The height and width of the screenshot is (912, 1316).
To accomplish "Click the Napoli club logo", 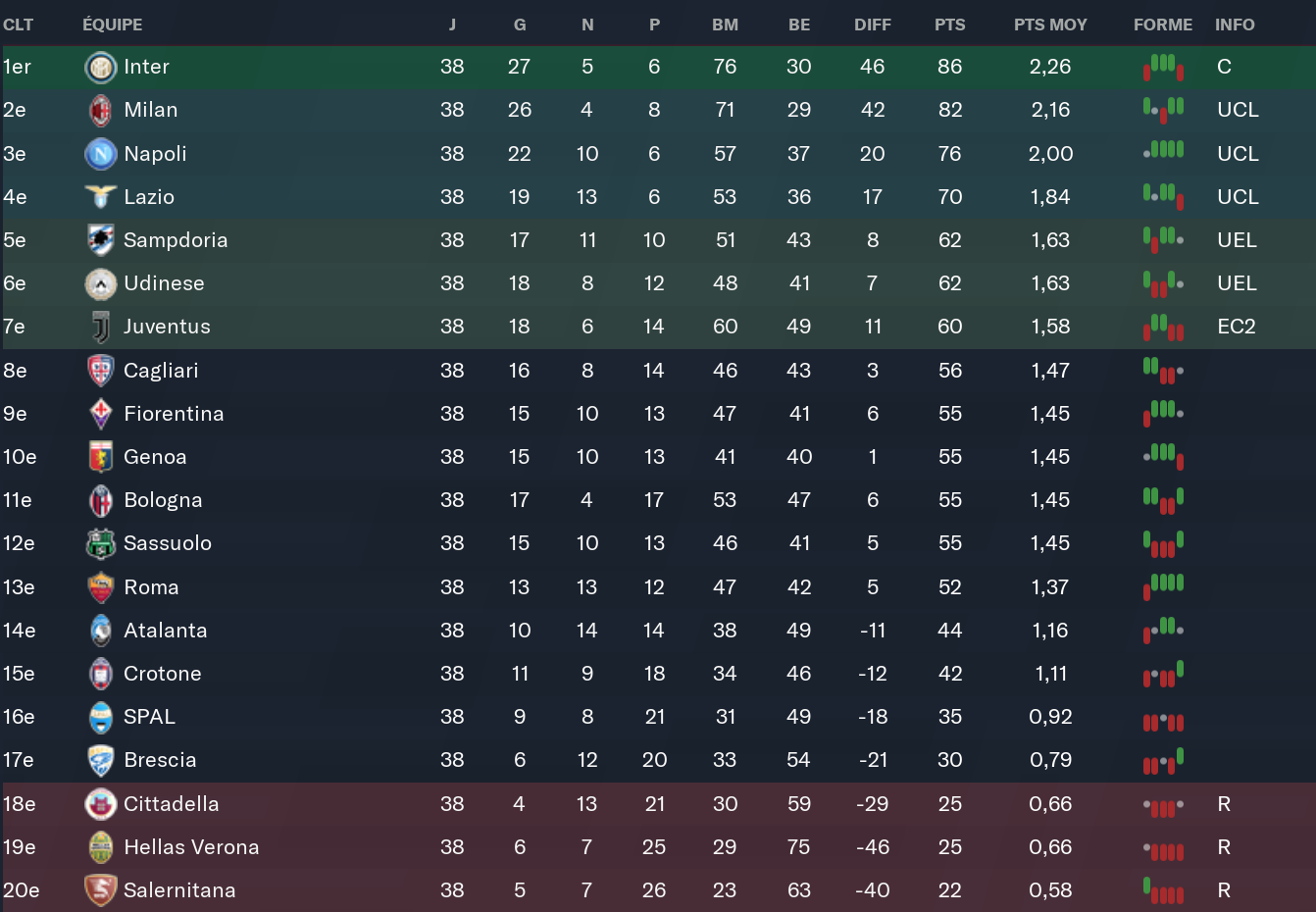I will point(101,154).
